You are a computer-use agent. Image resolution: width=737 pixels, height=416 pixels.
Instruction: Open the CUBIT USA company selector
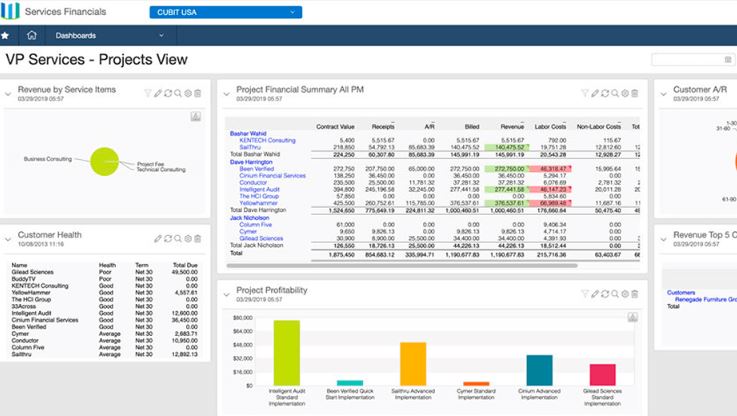[226, 12]
